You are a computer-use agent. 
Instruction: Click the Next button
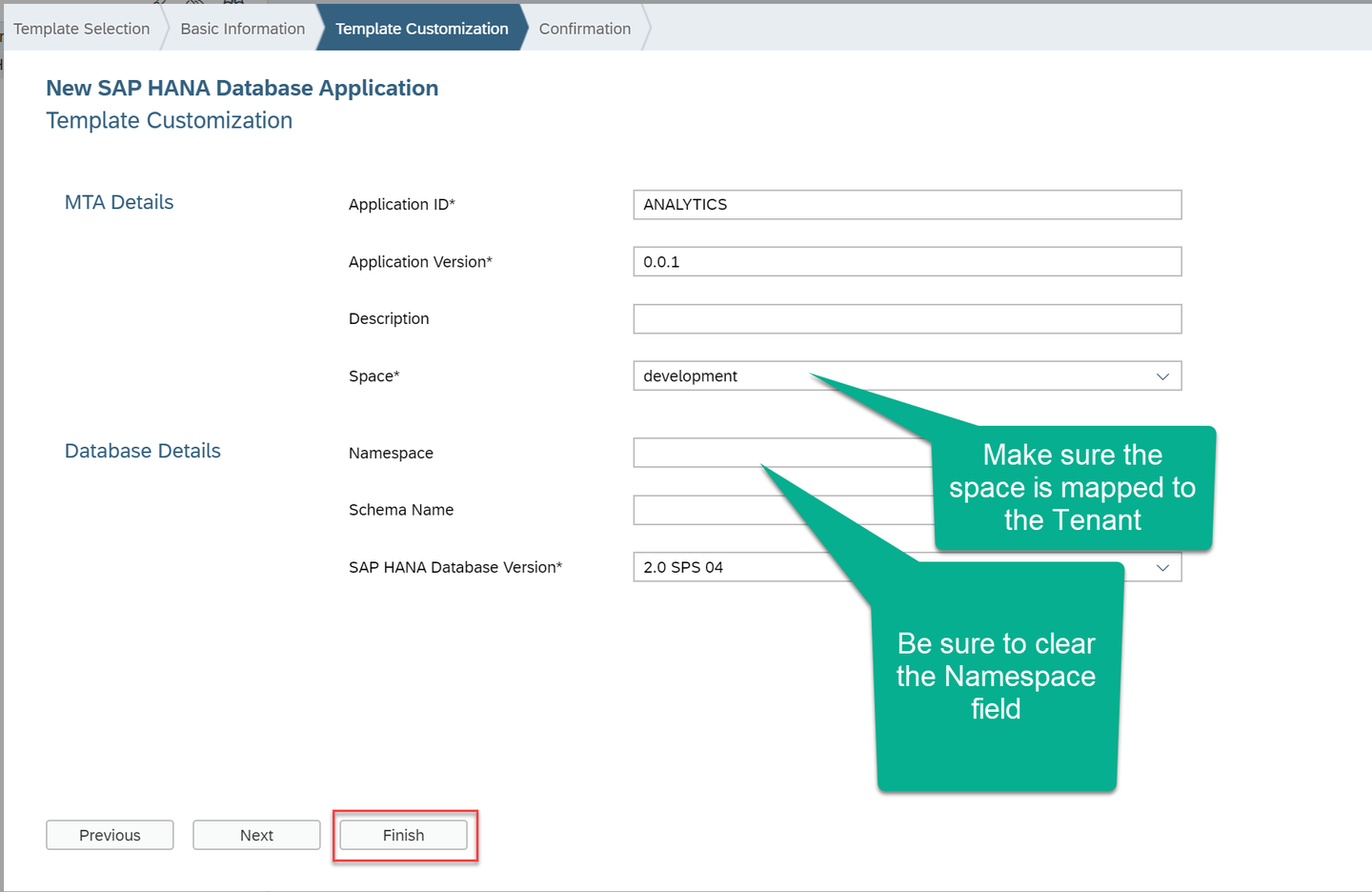click(256, 835)
